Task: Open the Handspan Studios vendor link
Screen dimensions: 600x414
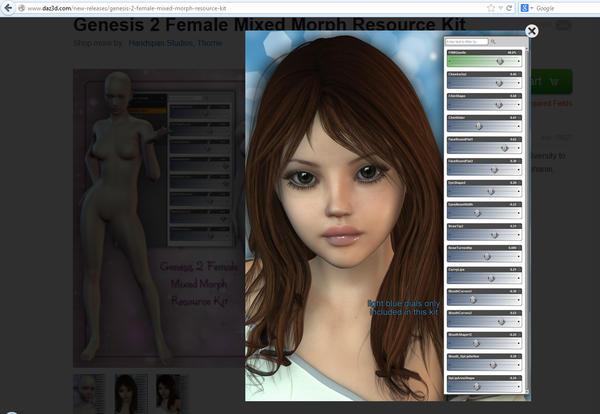Action: click(x=160, y=43)
